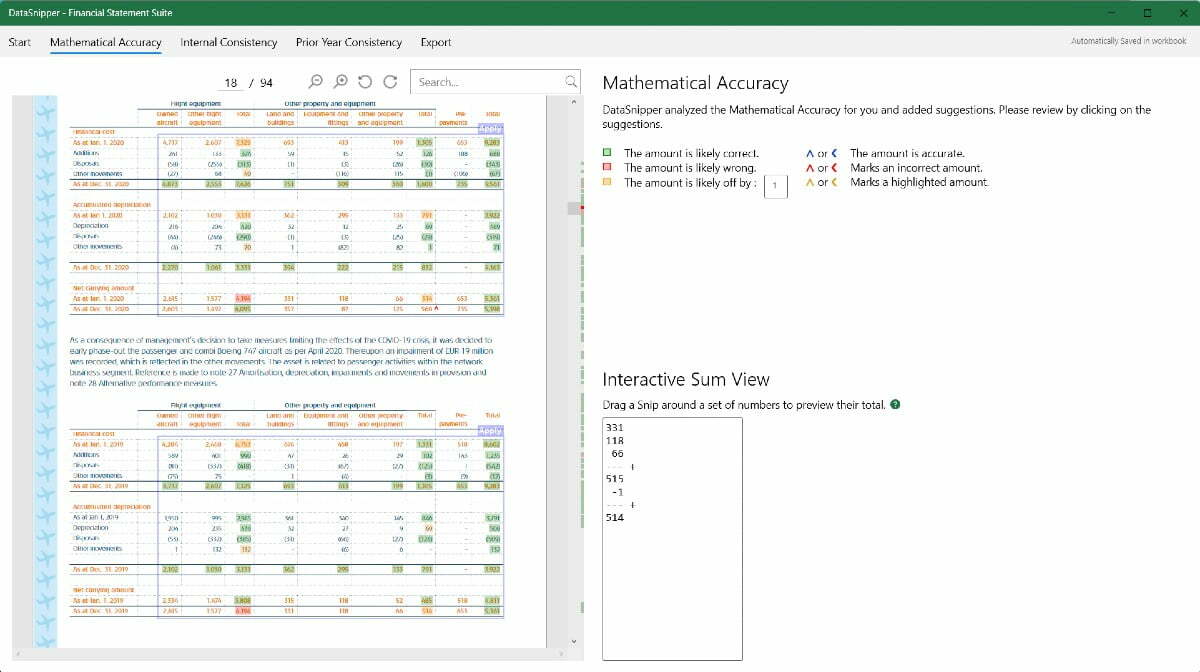Click the green likely correct legend square

[607, 154]
